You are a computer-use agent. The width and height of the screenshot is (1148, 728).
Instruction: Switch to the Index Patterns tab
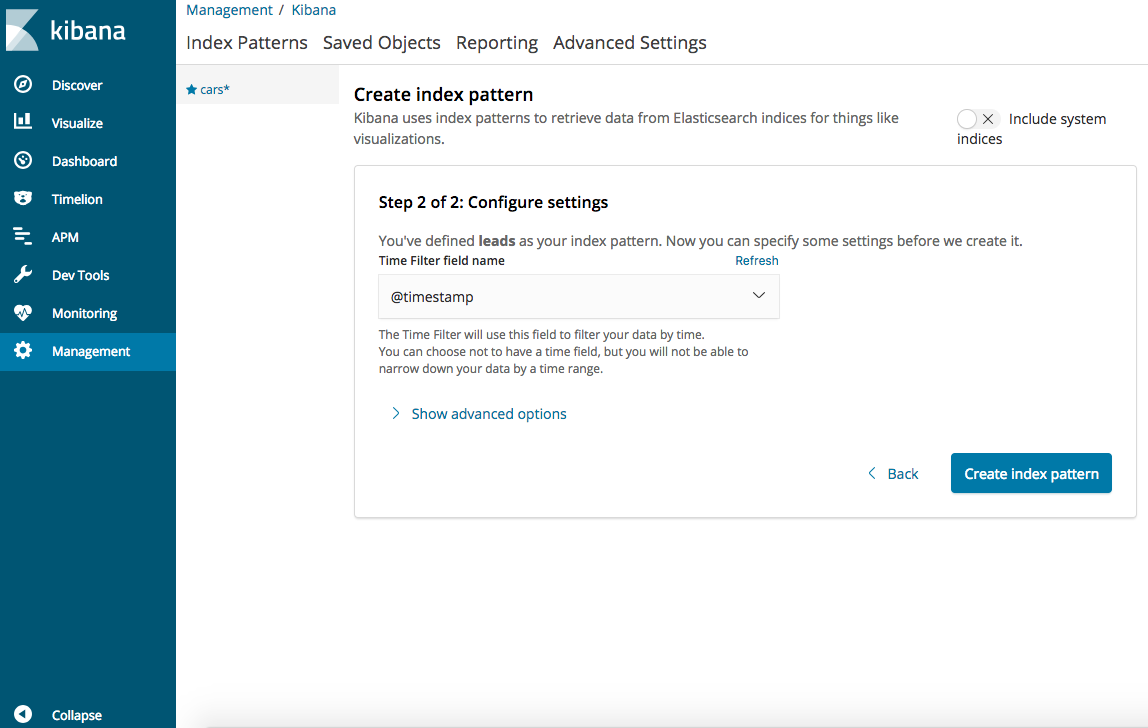tap(247, 42)
